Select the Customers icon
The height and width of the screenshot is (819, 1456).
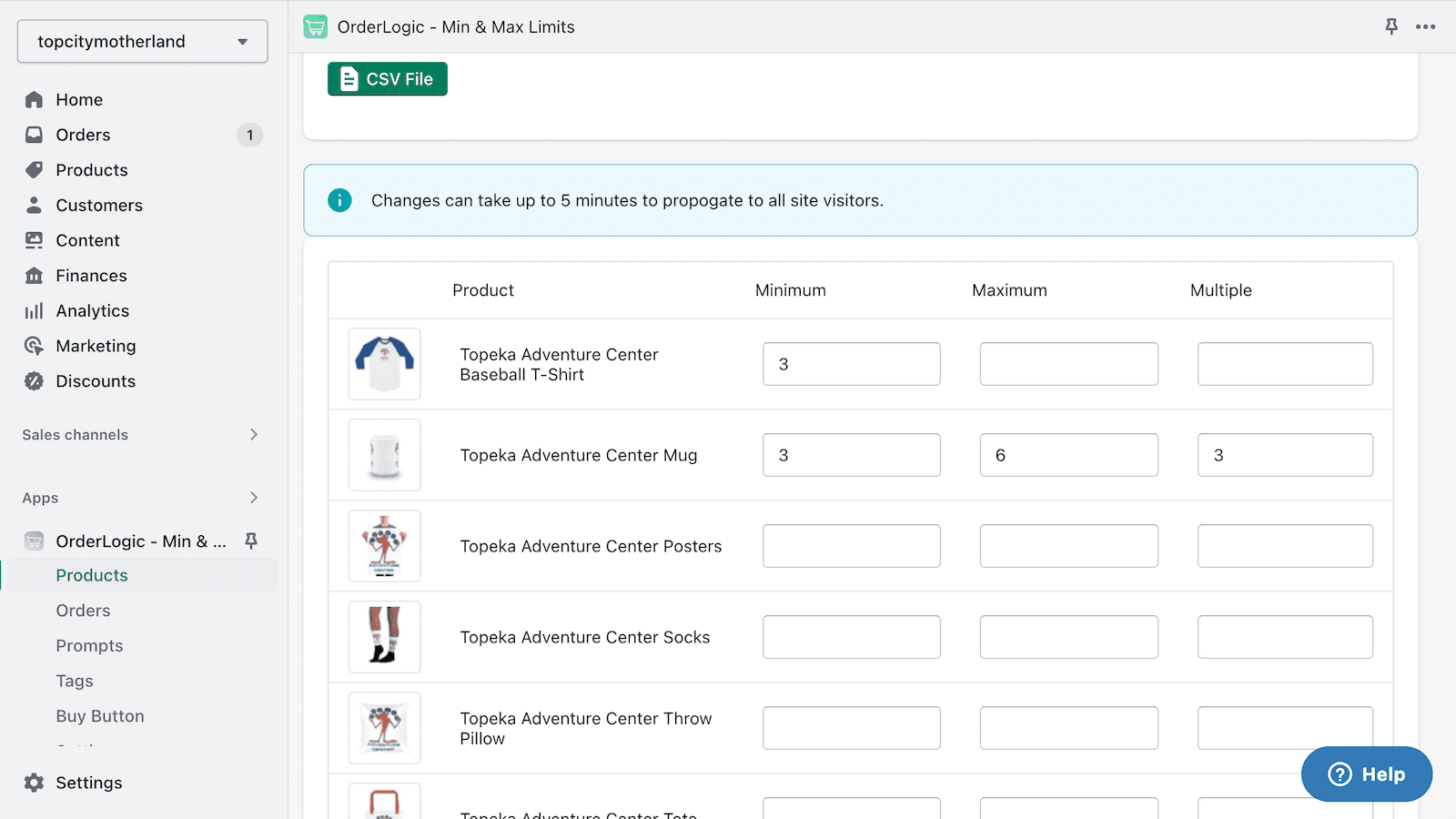34,205
